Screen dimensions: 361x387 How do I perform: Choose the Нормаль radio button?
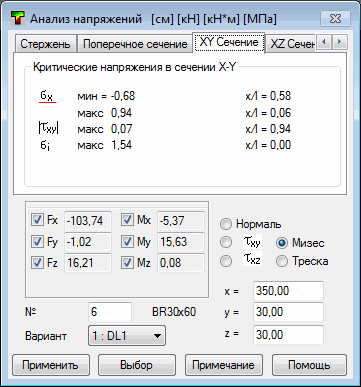[x=226, y=224]
